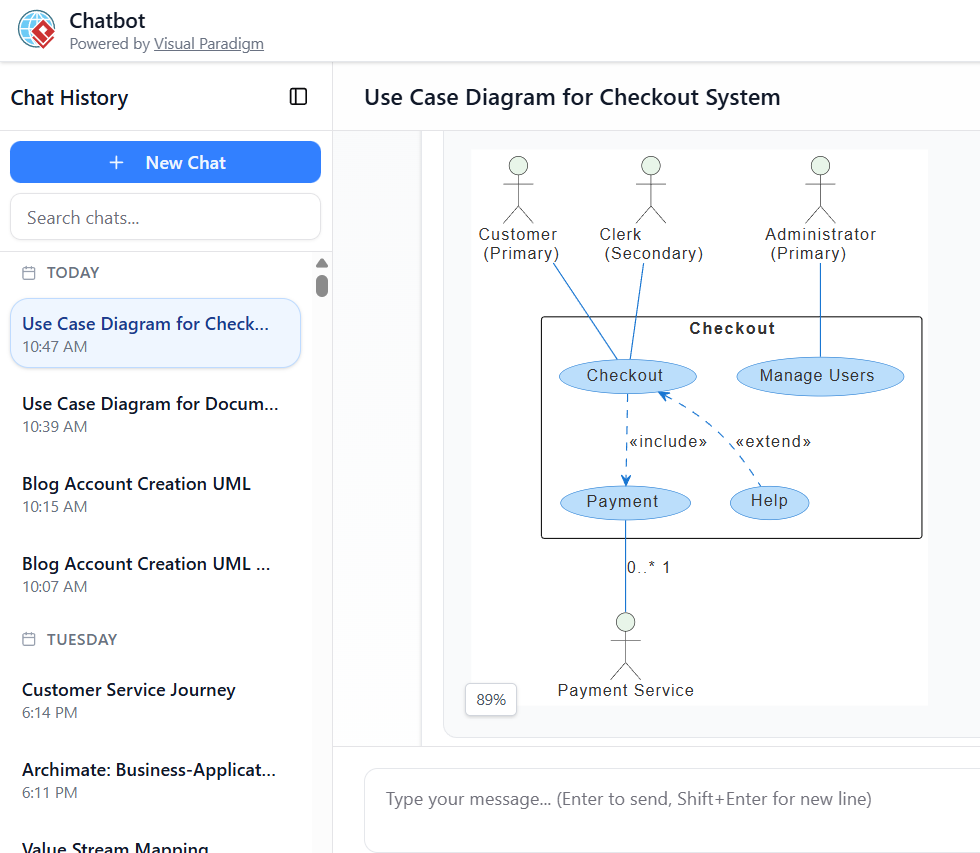This screenshot has height=853, width=980.
Task: Select the Help use case oval
Action: pos(769,501)
